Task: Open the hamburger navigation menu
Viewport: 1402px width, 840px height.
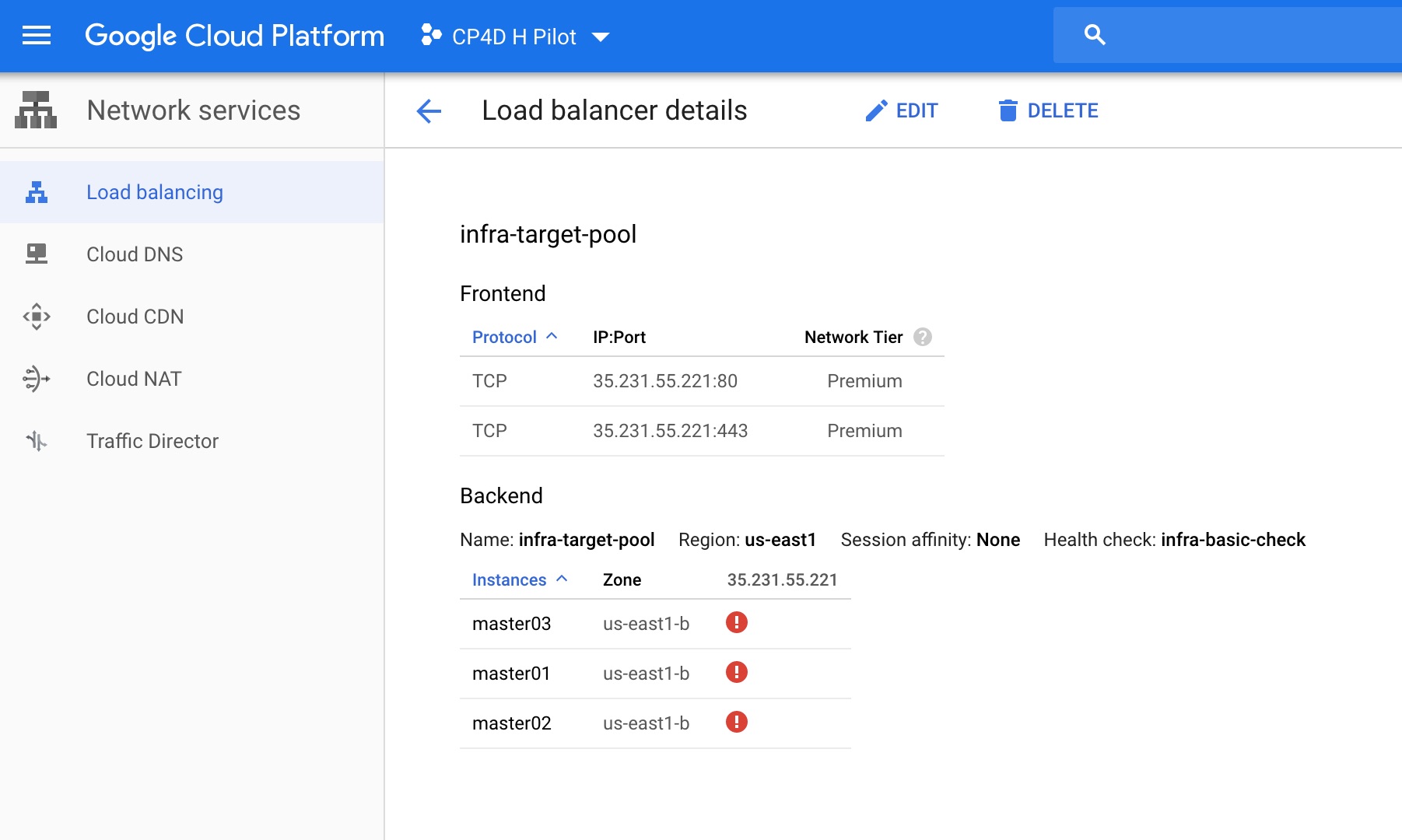Action: point(37,36)
